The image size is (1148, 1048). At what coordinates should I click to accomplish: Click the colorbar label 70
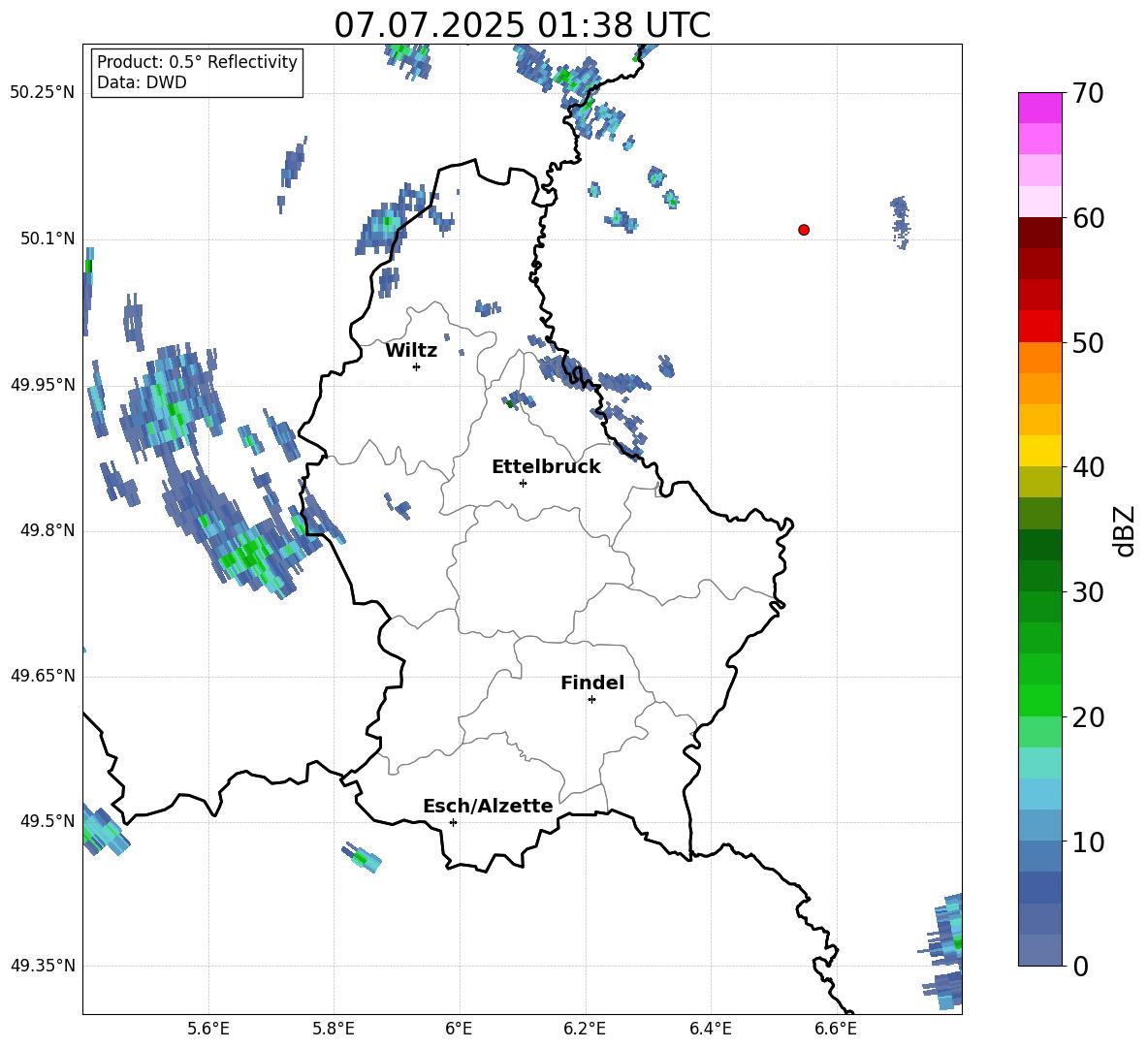[1088, 93]
